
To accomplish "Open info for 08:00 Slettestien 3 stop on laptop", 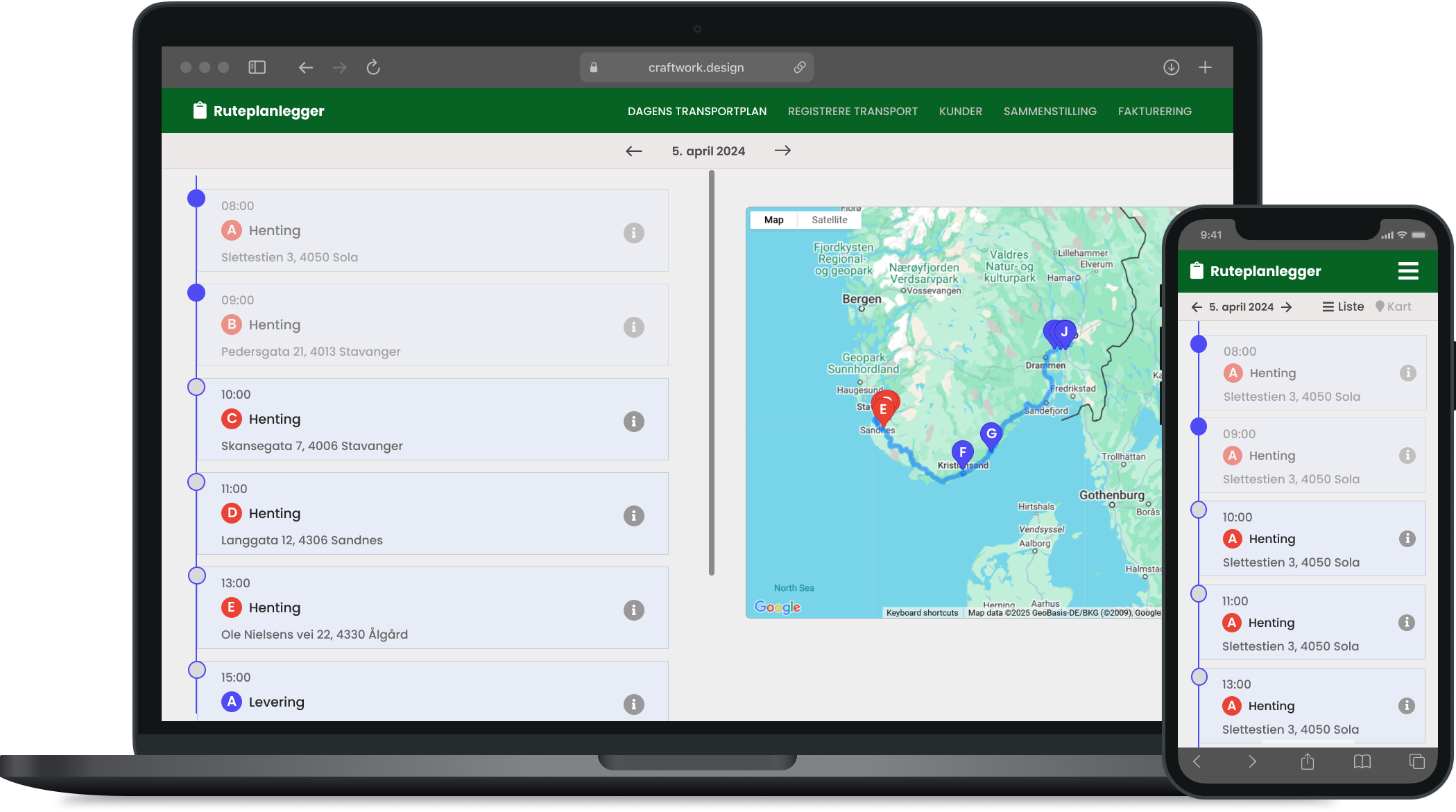I will click(x=634, y=233).
